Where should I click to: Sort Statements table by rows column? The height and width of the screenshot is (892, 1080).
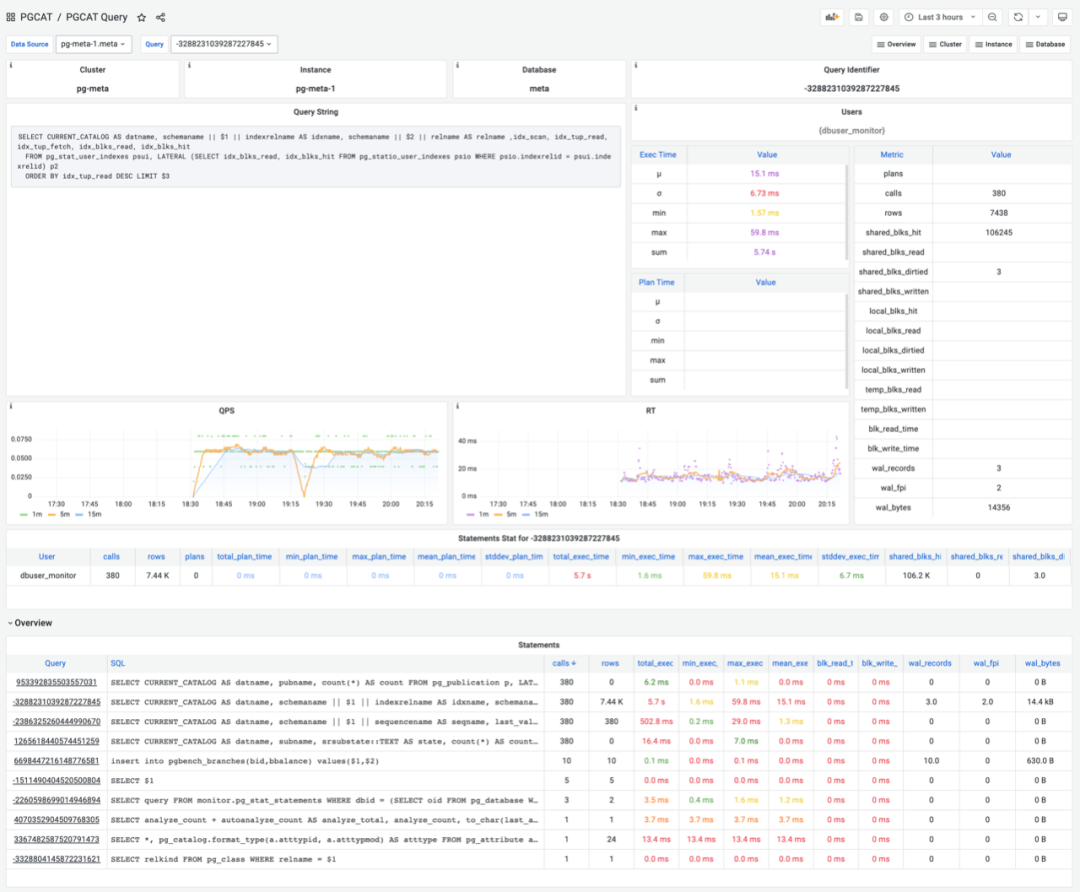coord(610,663)
